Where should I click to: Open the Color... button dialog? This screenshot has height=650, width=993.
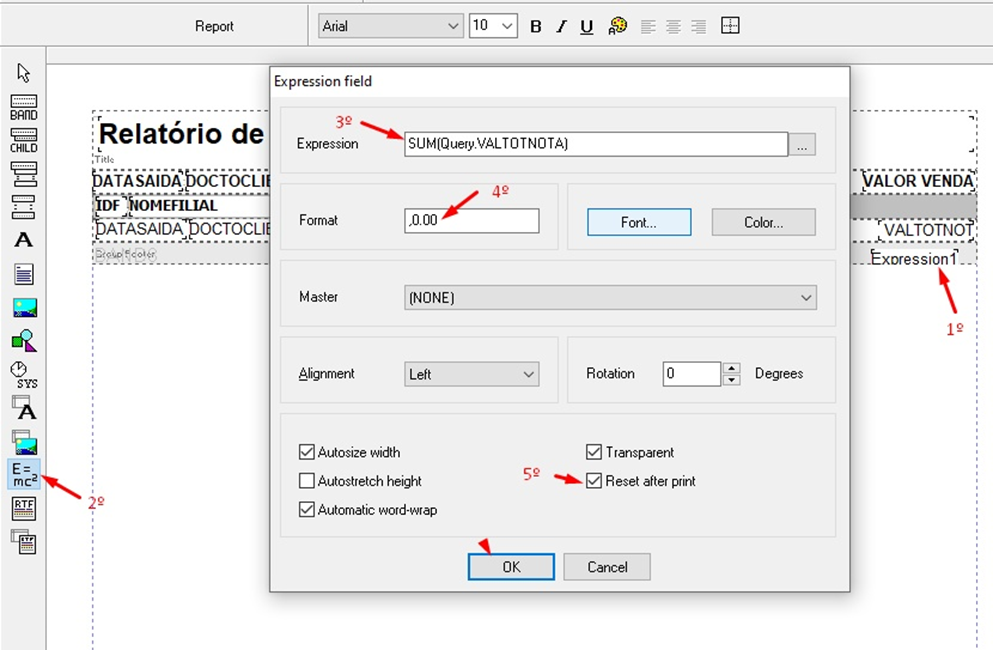coord(763,222)
